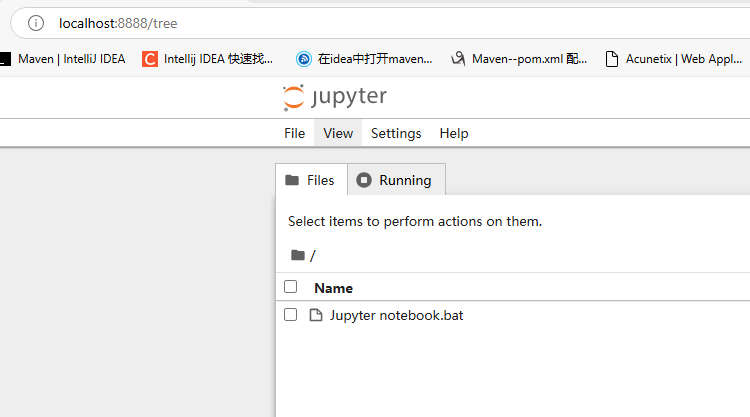Click the Jupyter logo

pyautogui.click(x=335, y=97)
